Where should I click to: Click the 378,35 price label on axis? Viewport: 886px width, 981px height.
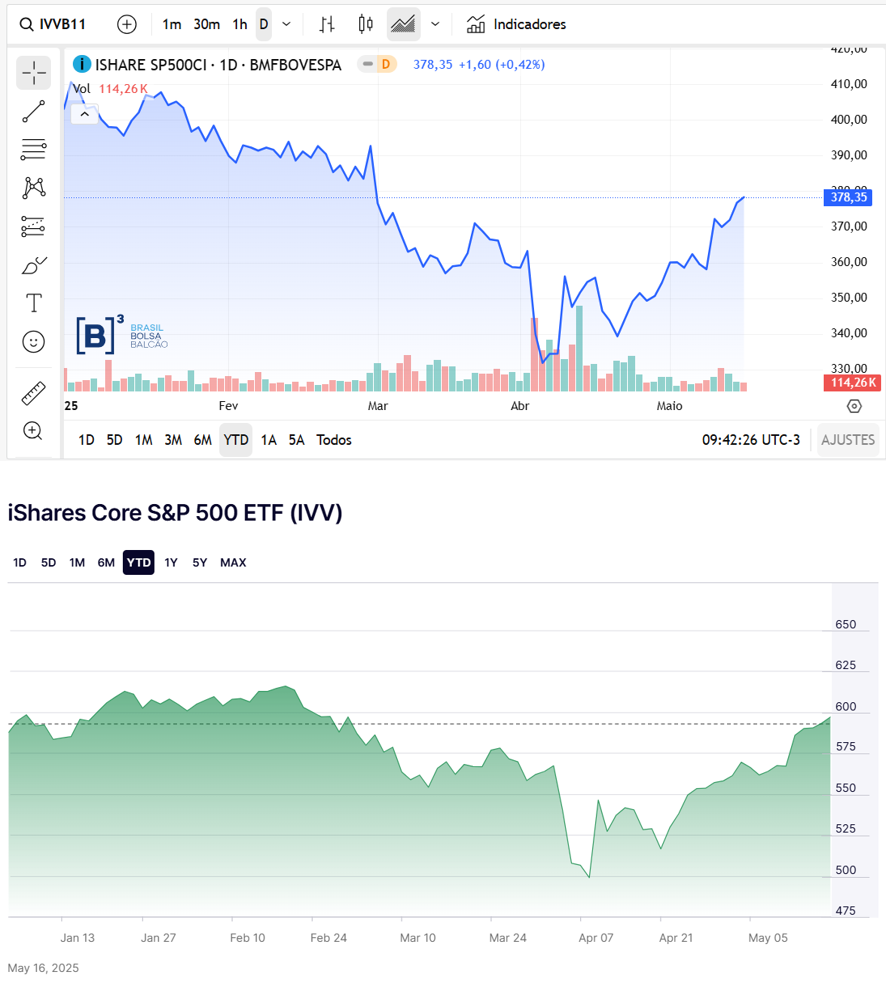click(x=850, y=198)
